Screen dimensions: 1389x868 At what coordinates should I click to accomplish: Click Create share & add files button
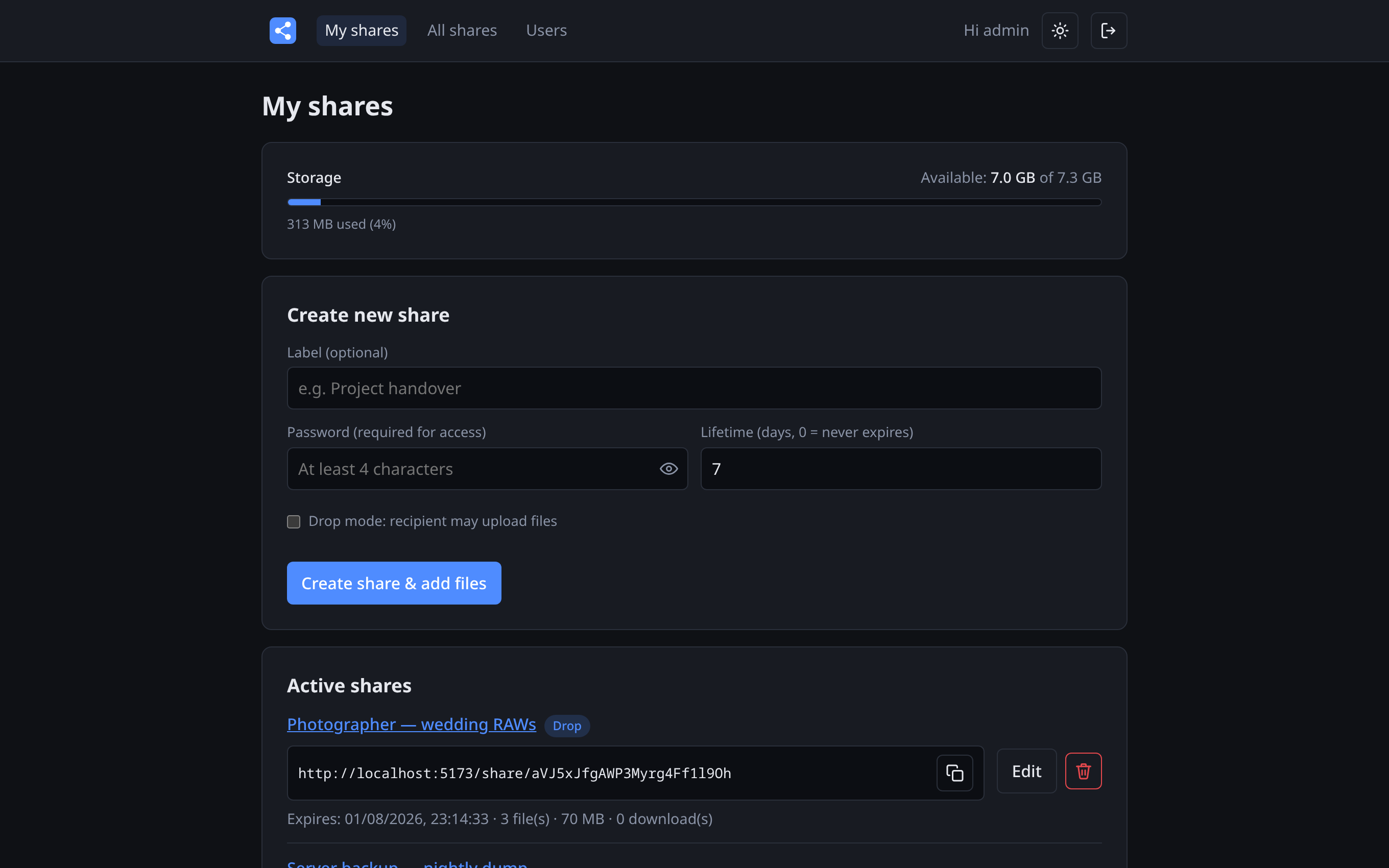[394, 583]
